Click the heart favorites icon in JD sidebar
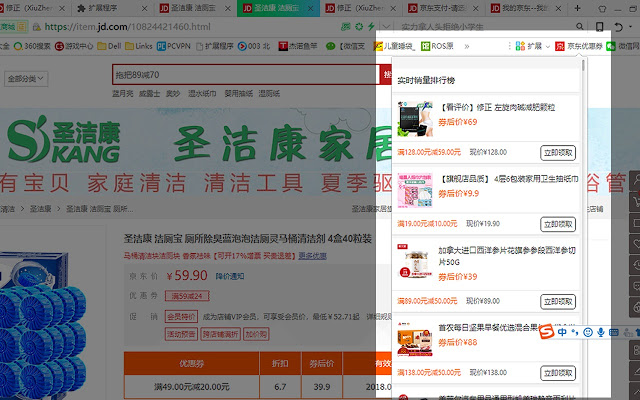This screenshot has height=400, width=640. click(x=635, y=244)
